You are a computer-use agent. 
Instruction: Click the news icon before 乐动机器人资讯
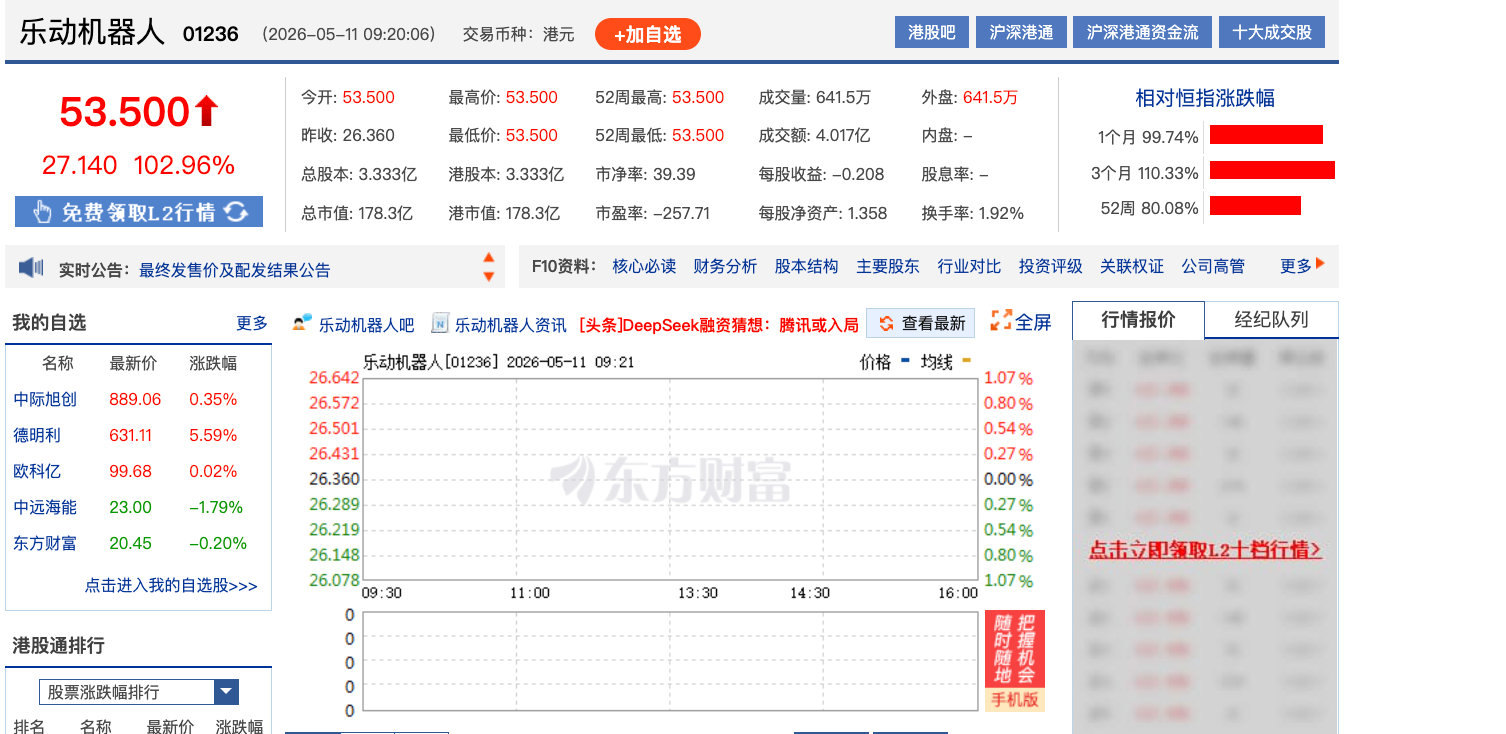click(440, 323)
